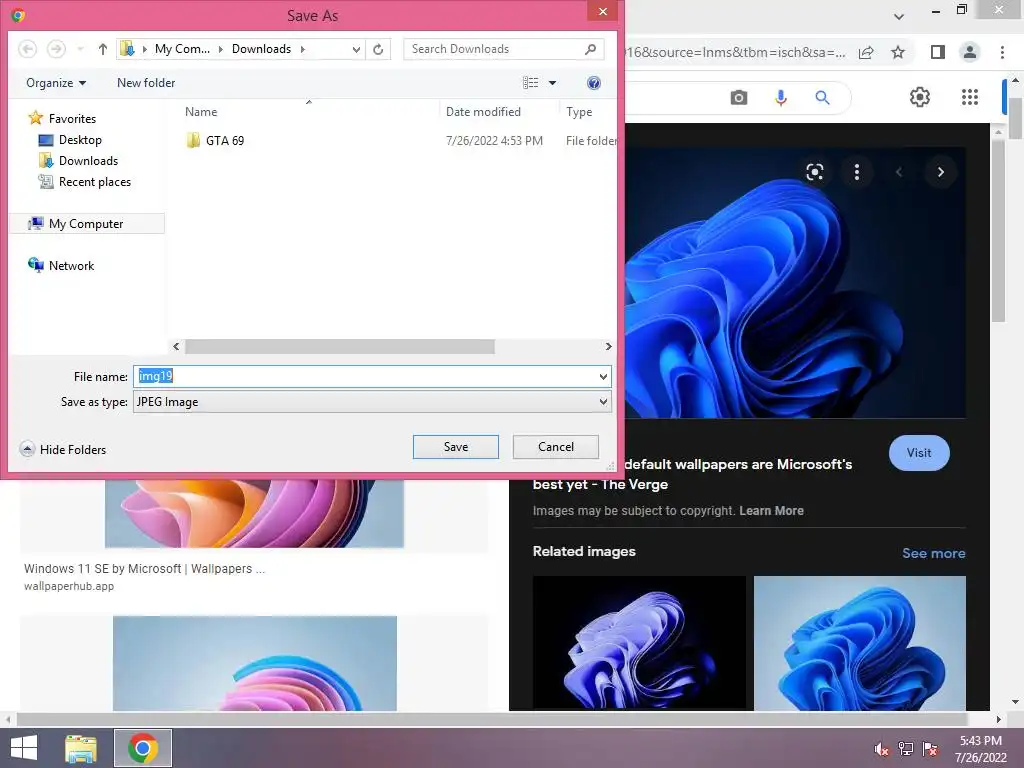Open the Windows Start button
The height and width of the screenshot is (768, 1024).
click(x=24, y=748)
